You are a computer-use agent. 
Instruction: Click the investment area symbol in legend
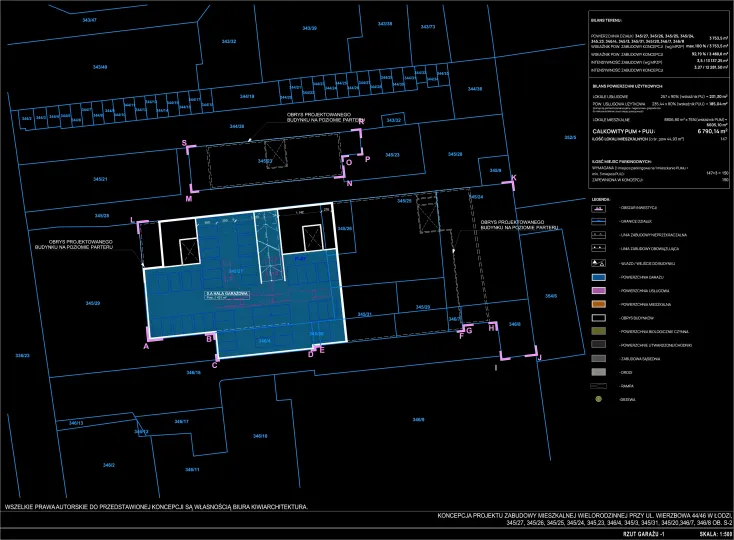click(x=600, y=208)
